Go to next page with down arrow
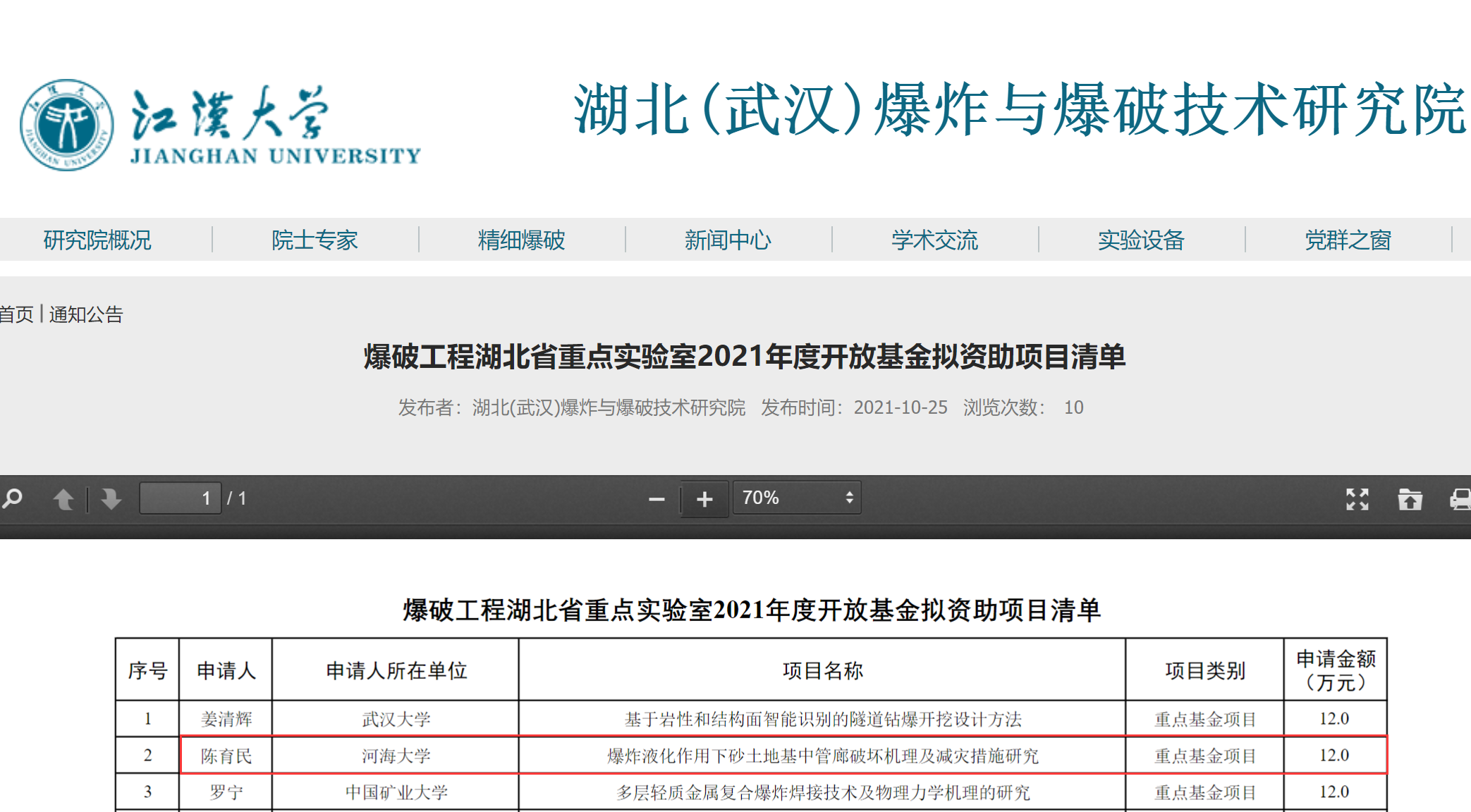The height and width of the screenshot is (812, 1471). tap(111, 499)
